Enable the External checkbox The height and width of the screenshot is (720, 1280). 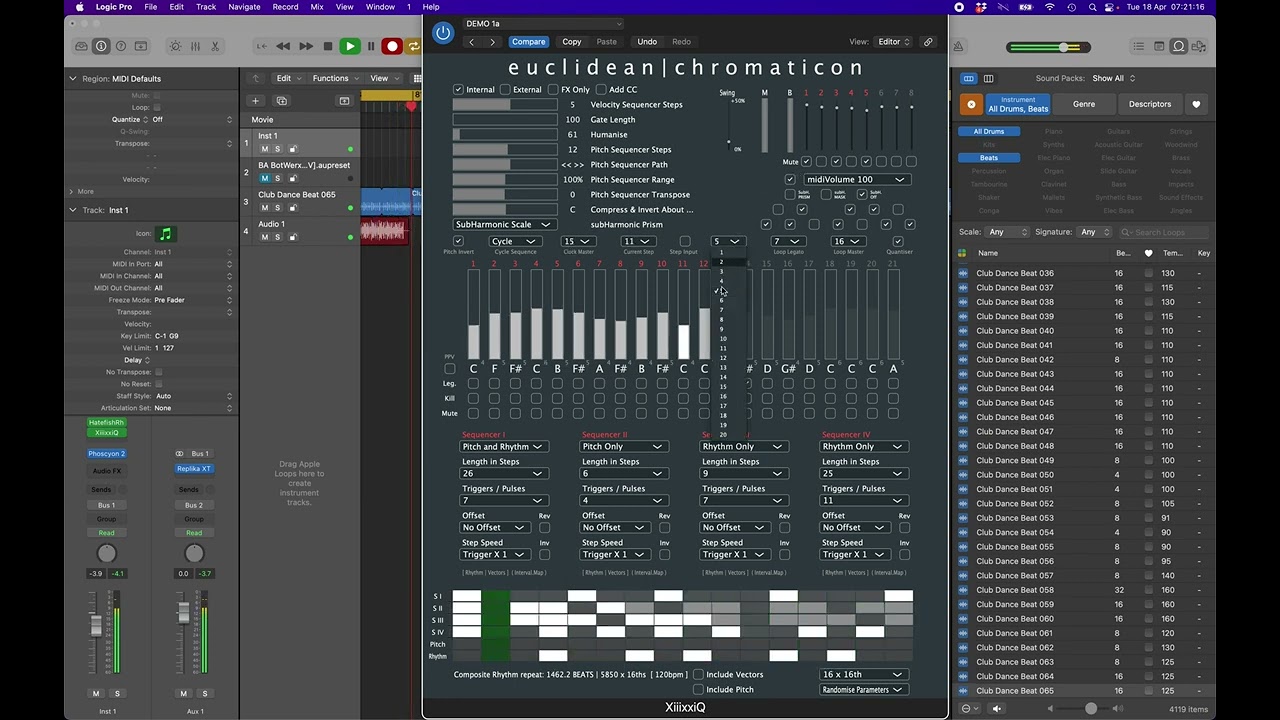505,90
